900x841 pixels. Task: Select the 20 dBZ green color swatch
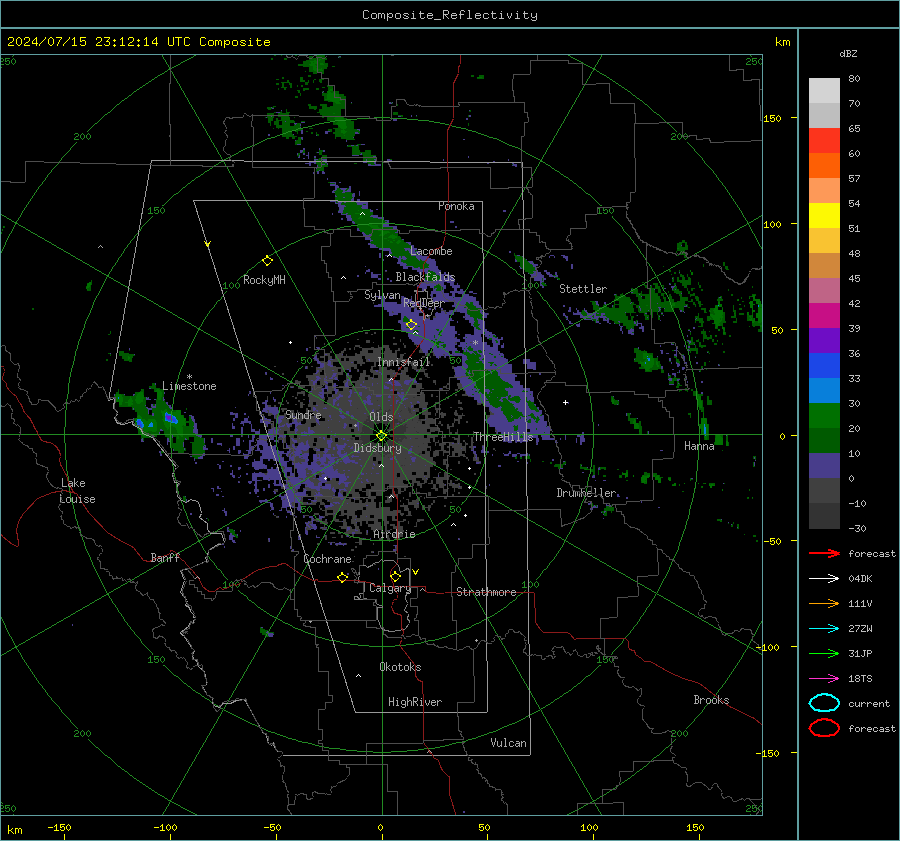(x=824, y=416)
